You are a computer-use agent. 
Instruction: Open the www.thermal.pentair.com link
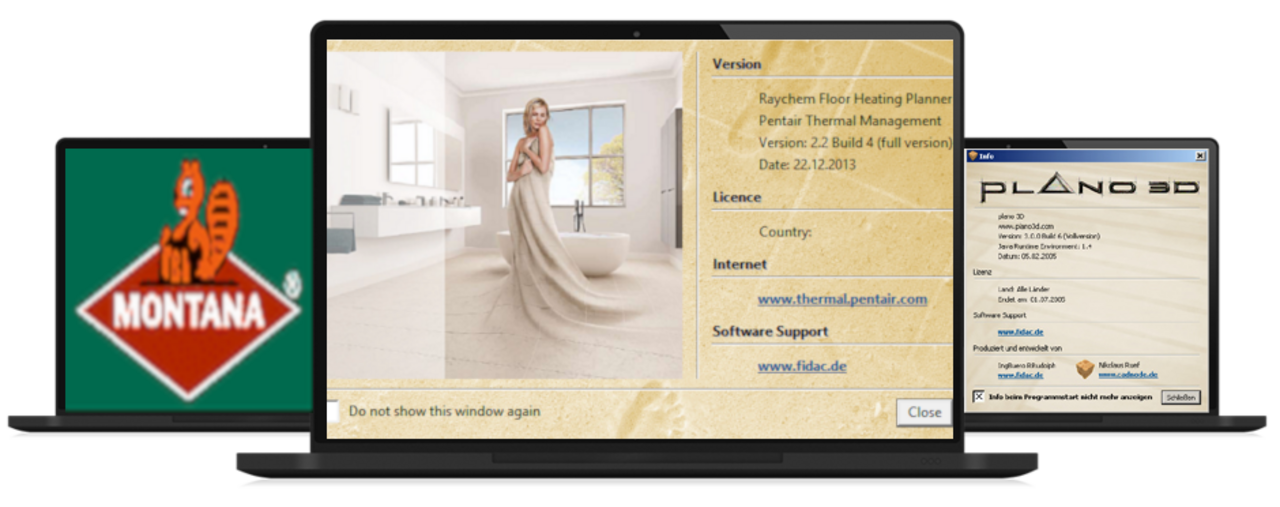click(x=842, y=299)
